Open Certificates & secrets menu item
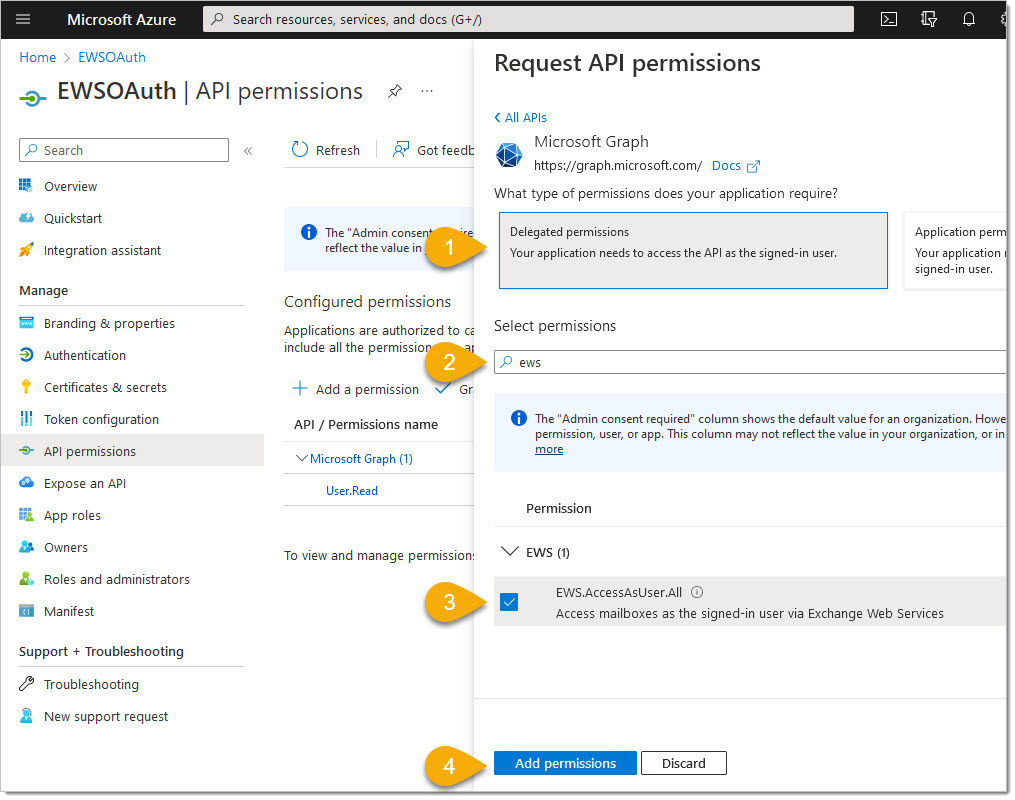The height and width of the screenshot is (800, 1015). click(106, 388)
